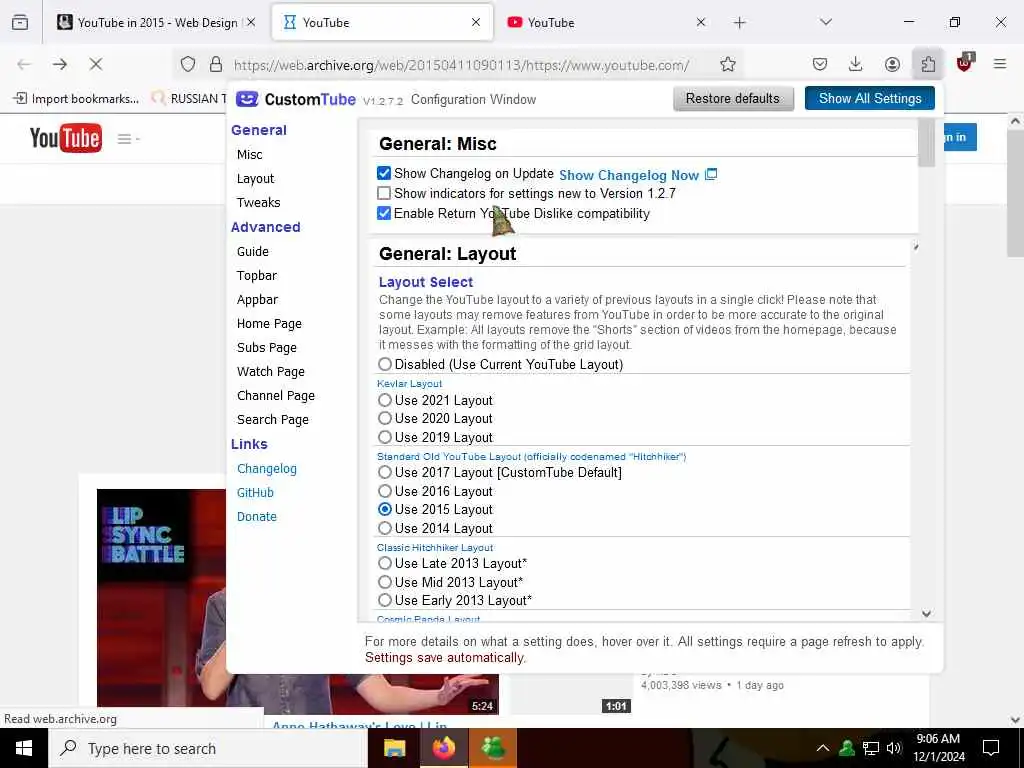
Task: Select Use 2014 Layout
Action: (385, 528)
